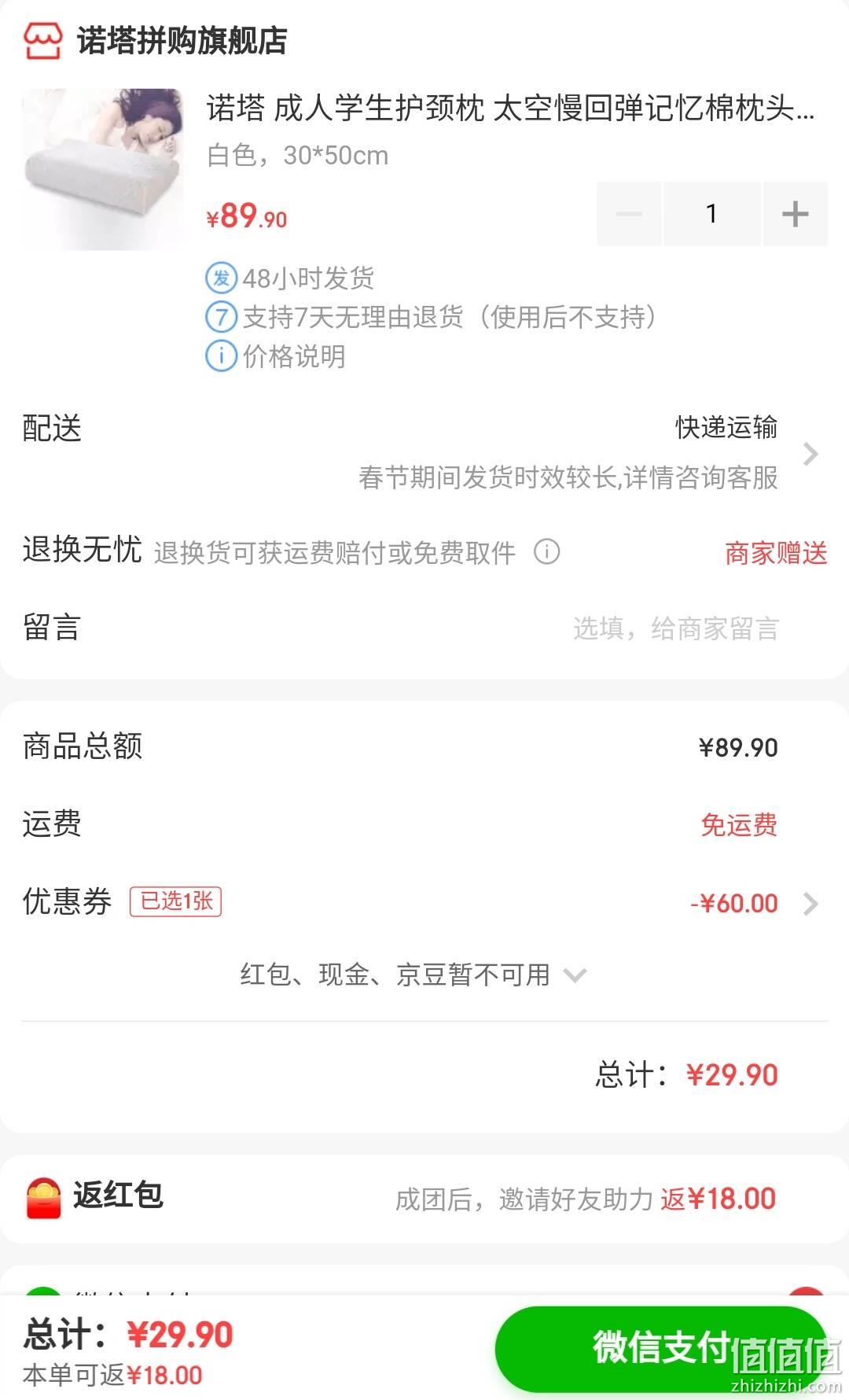Image resolution: width=849 pixels, height=1400 pixels.
Task: Open store page via 诺塔拼购旗舰店 title
Action: (x=182, y=41)
